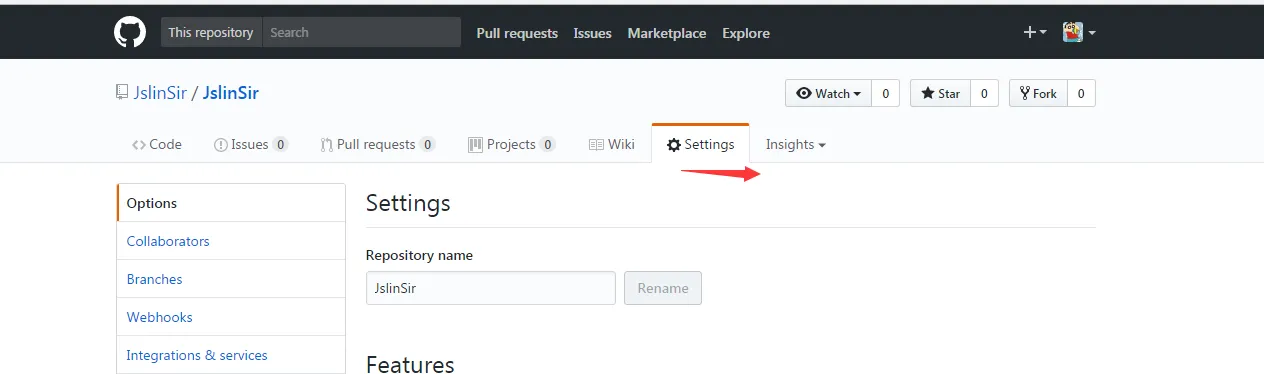
Task: Go to Issues in the top navigation
Action: tap(592, 33)
